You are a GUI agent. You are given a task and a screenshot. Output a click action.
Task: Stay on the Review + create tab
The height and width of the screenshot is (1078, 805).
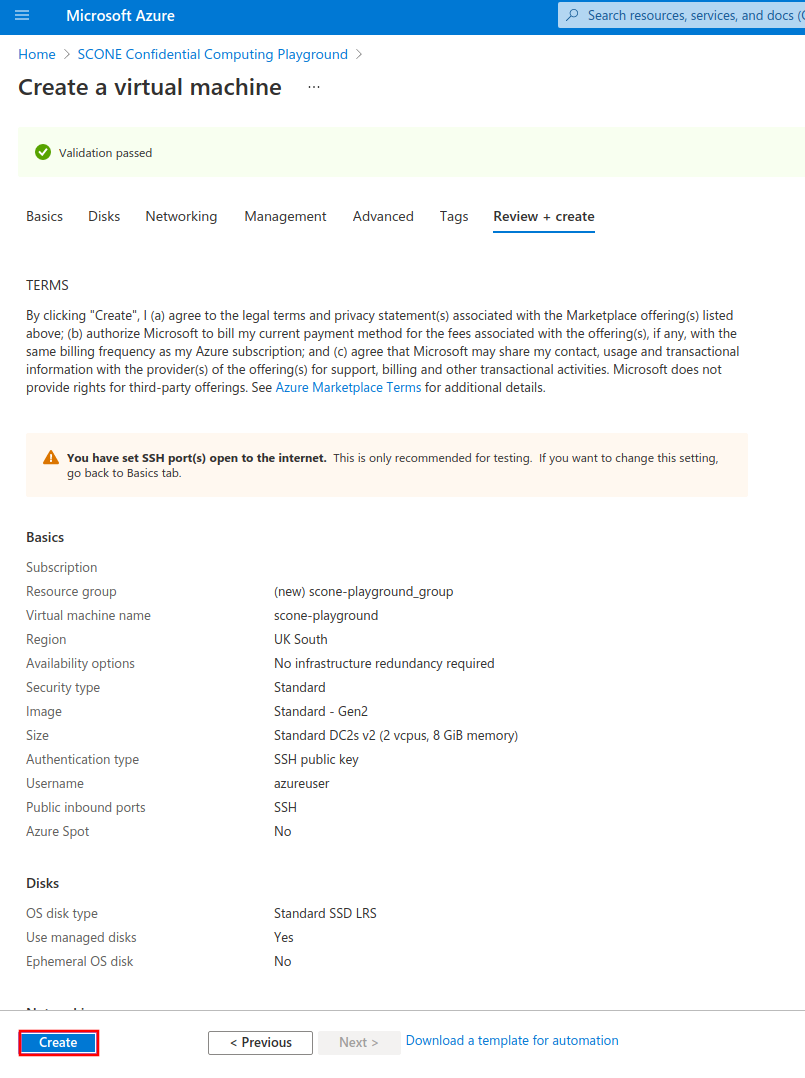[x=543, y=216]
